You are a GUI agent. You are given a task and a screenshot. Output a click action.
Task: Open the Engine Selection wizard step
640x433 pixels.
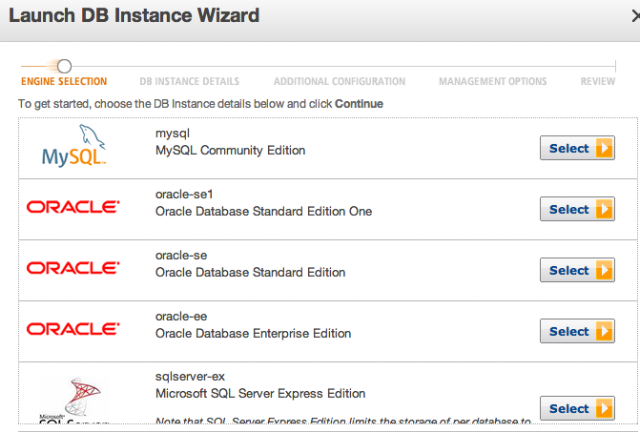point(64,81)
